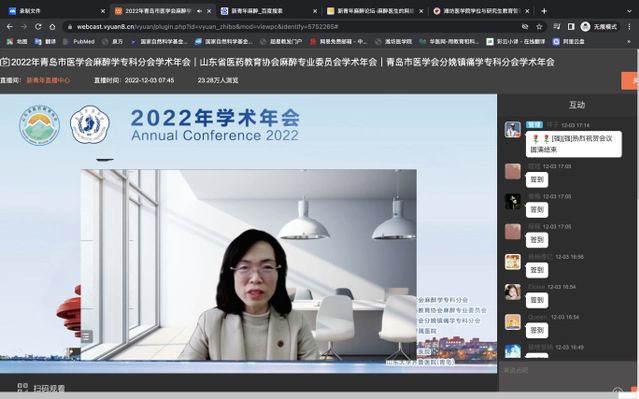This screenshot has height=399, width=639.
Task: Open Chrome's three-dot menu
Action: 630,26
